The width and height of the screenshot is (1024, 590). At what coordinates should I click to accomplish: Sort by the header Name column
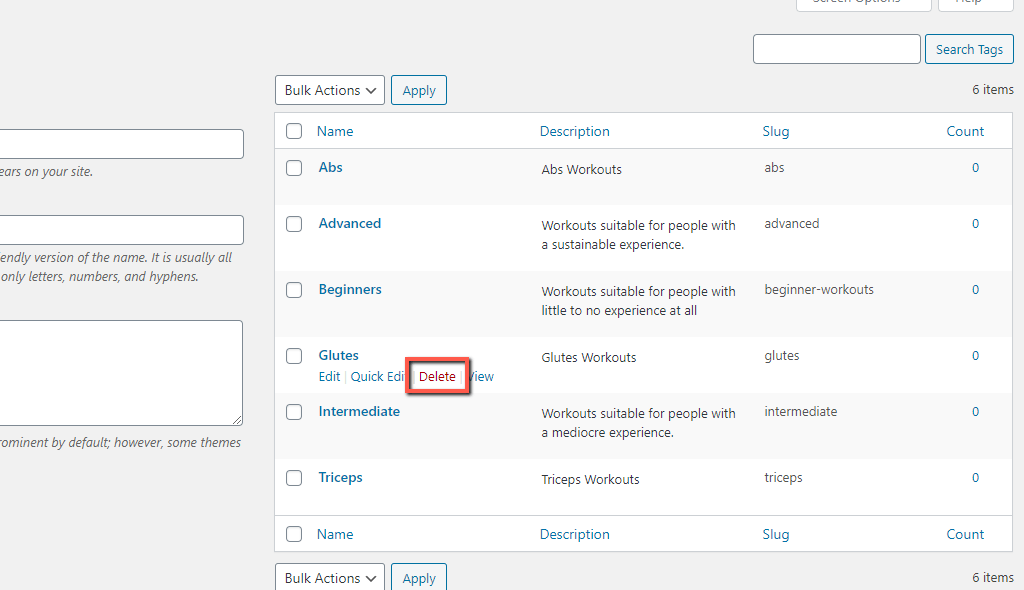click(x=335, y=131)
